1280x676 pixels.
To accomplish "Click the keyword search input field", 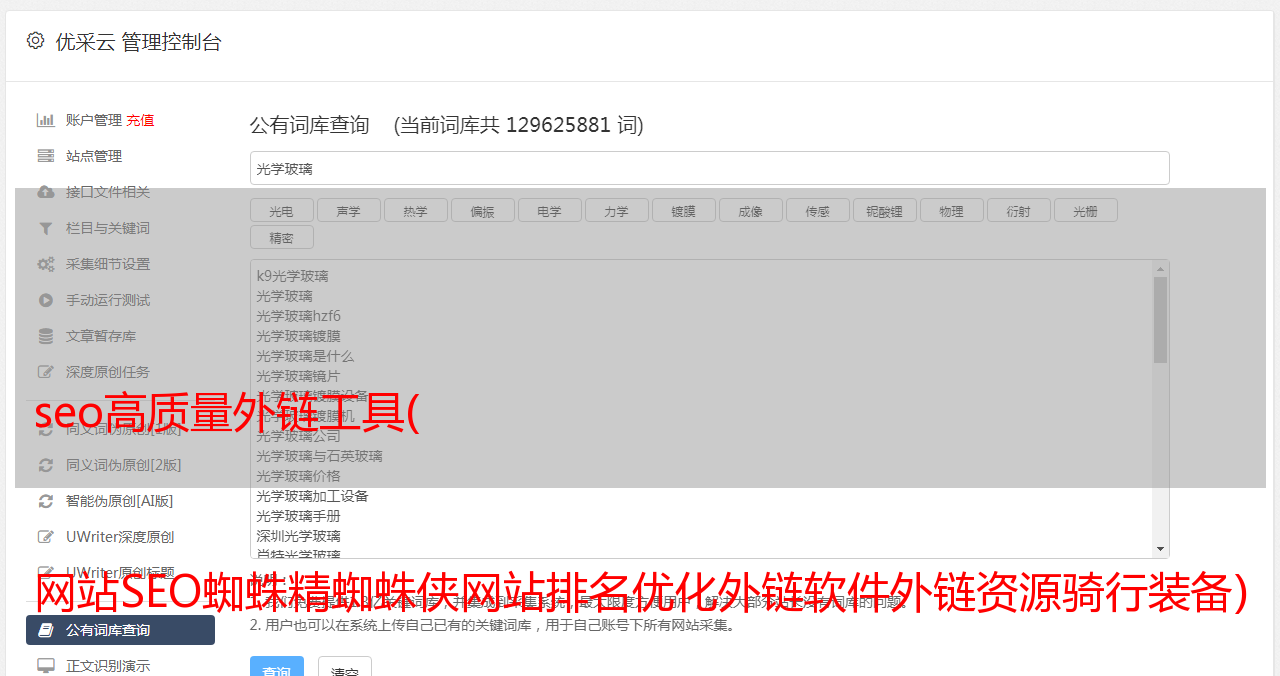I will 710,168.
